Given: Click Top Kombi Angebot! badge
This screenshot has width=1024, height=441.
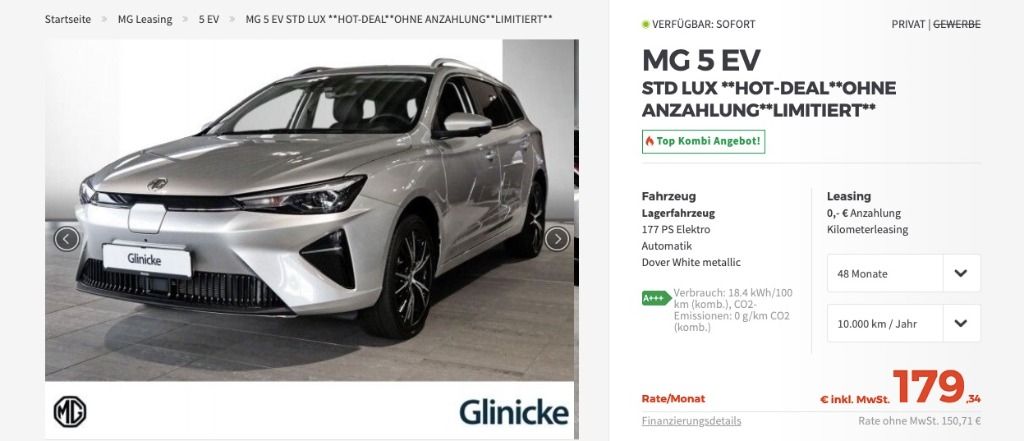Looking at the screenshot, I should 703,141.
